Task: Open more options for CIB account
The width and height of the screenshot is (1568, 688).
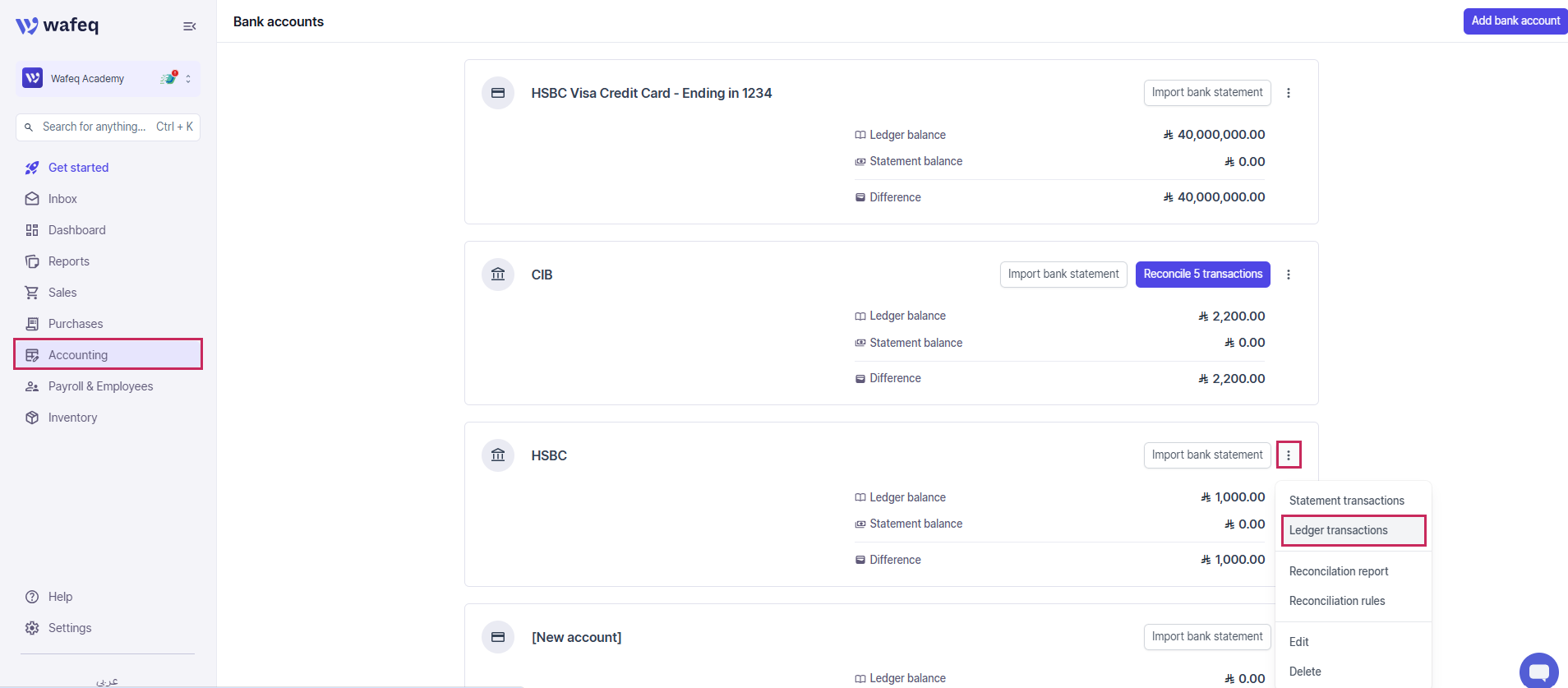Action: point(1289,275)
